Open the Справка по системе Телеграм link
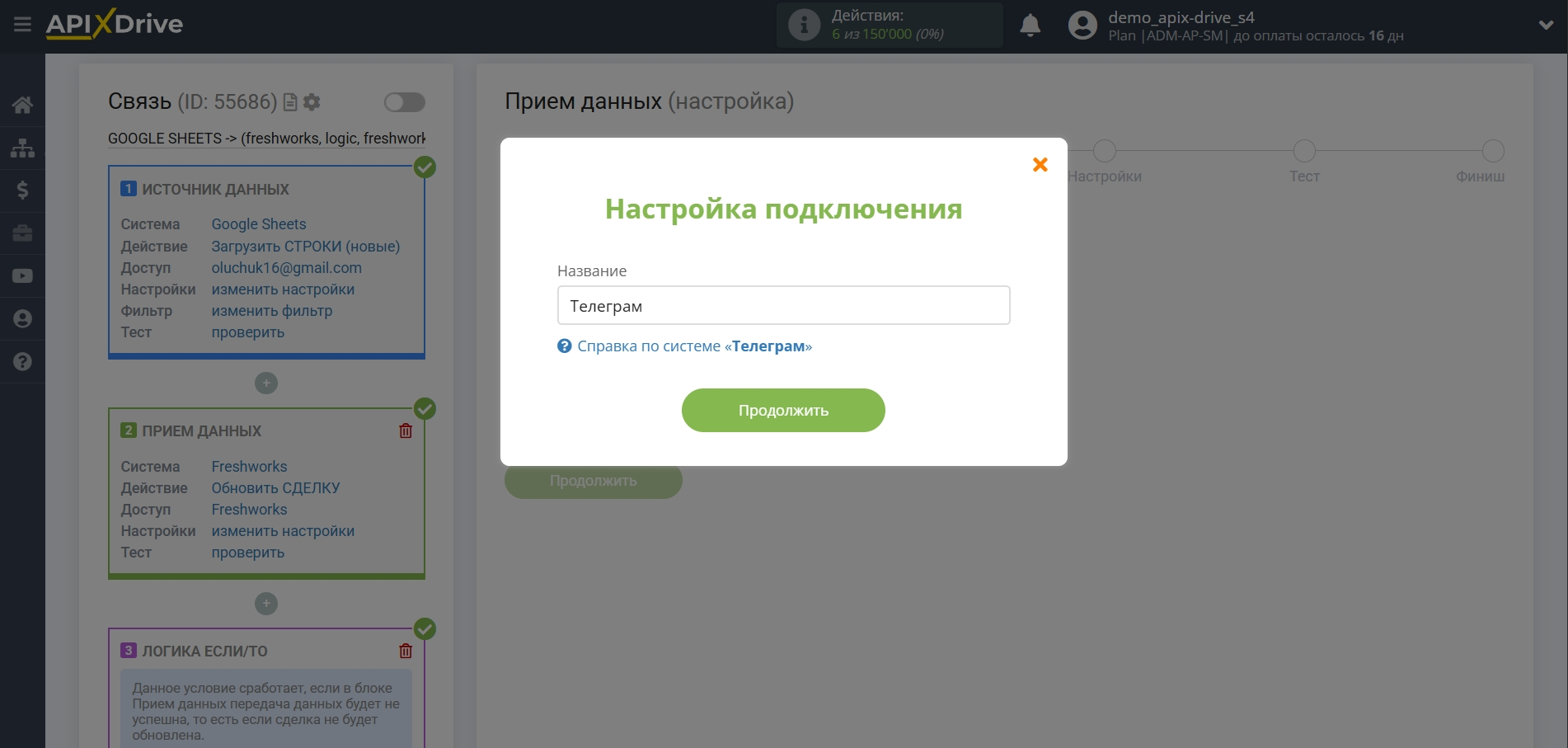 click(x=693, y=346)
